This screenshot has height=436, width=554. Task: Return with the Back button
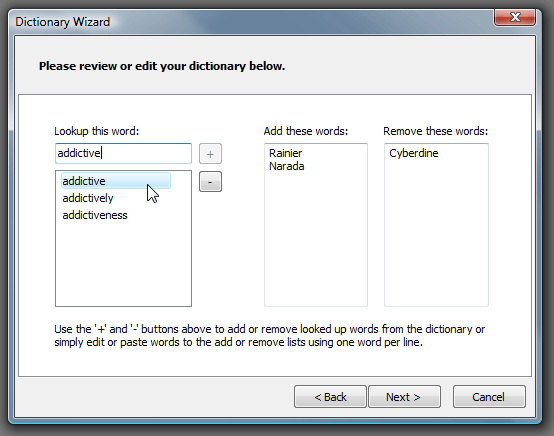pos(330,397)
